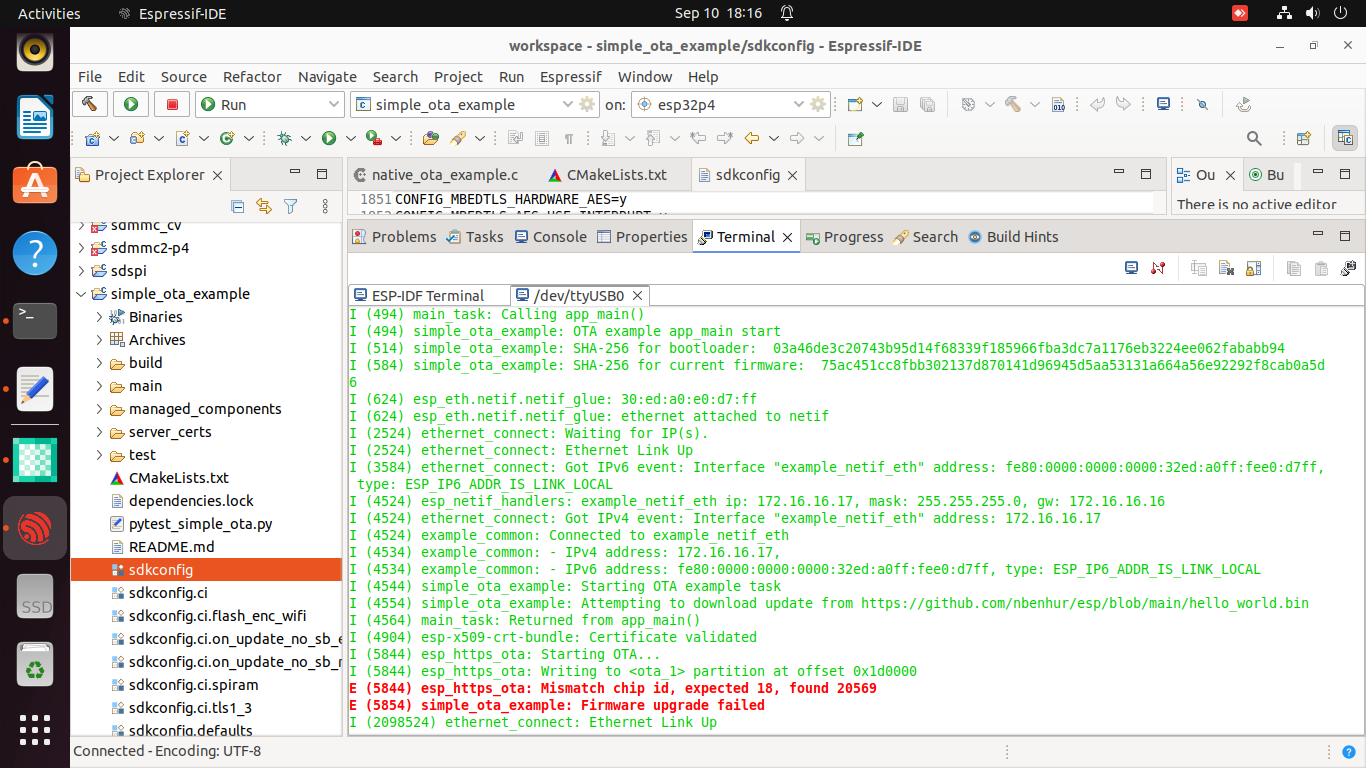Click the Search magnifier icon in the toolbar
The width and height of the screenshot is (1366, 768).
(x=1254, y=138)
